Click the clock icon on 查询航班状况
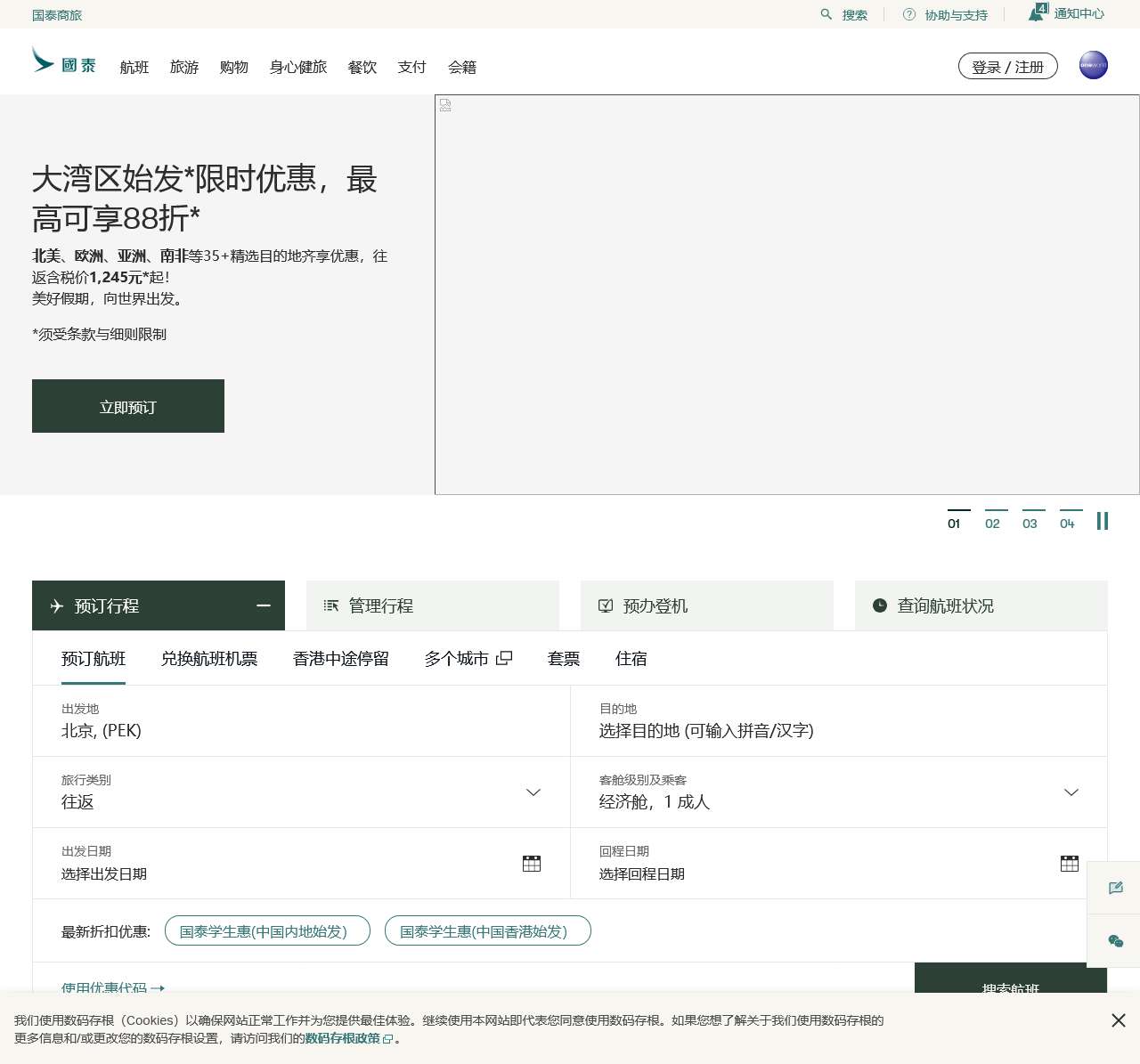Screen dimensions: 1140x1064 click(x=879, y=605)
